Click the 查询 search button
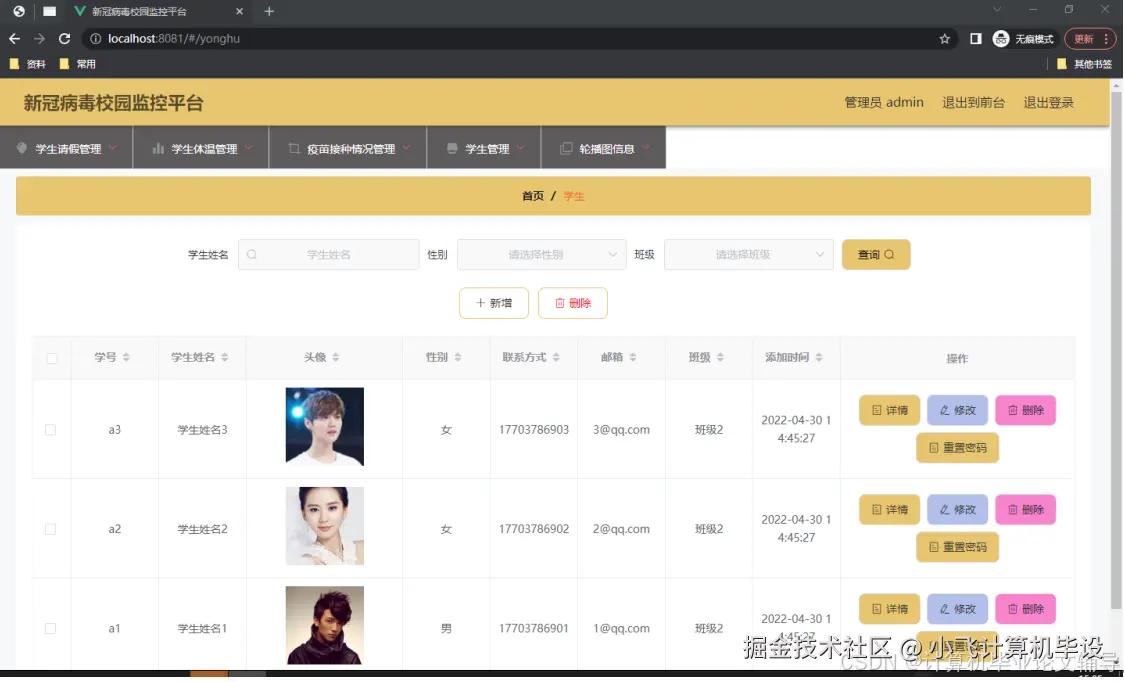The image size is (1124, 682). point(876,255)
